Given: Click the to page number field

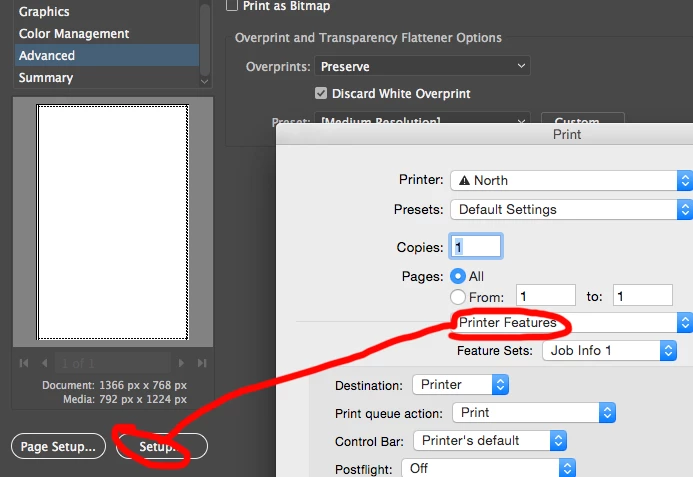Looking at the screenshot, I should click(x=643, y=295).
